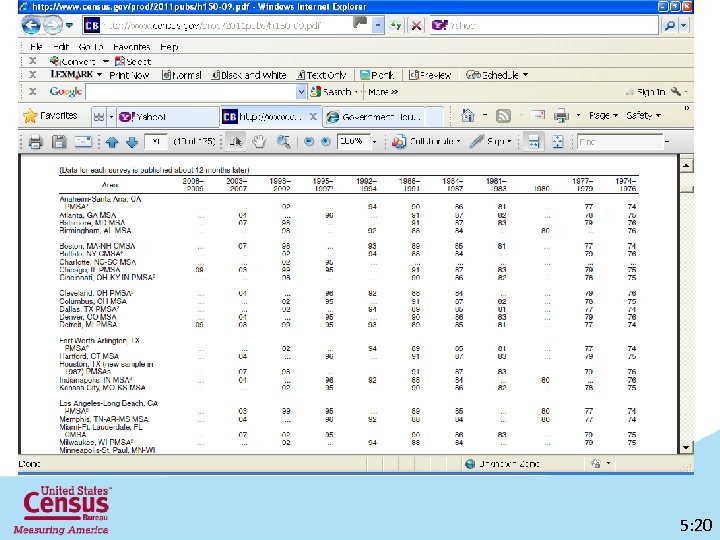This screenshot has width=720, height=540.
Task: Click the Select PDF toolbar button
Action: point(133,61)
